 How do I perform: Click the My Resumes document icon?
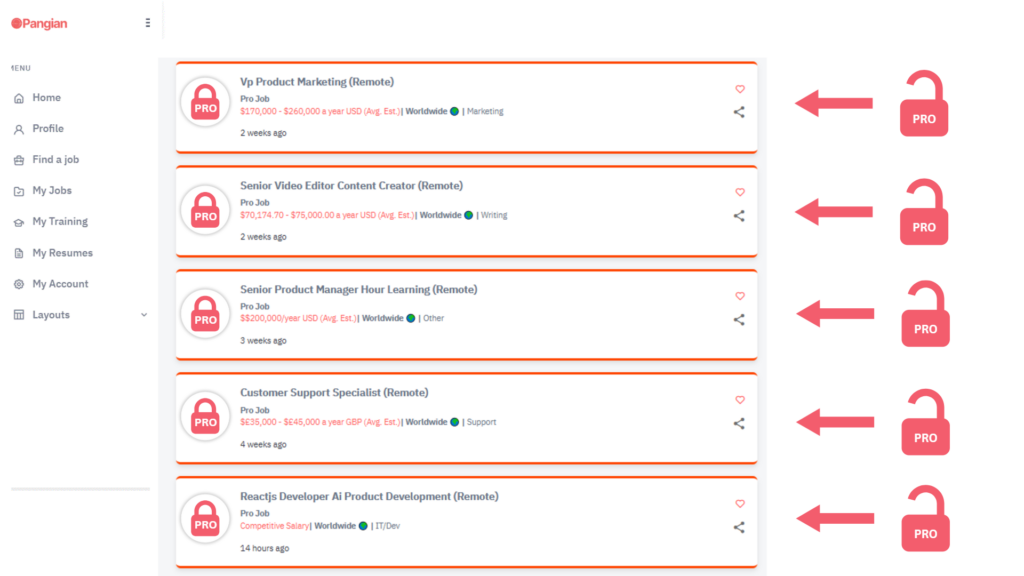(19, 253)
